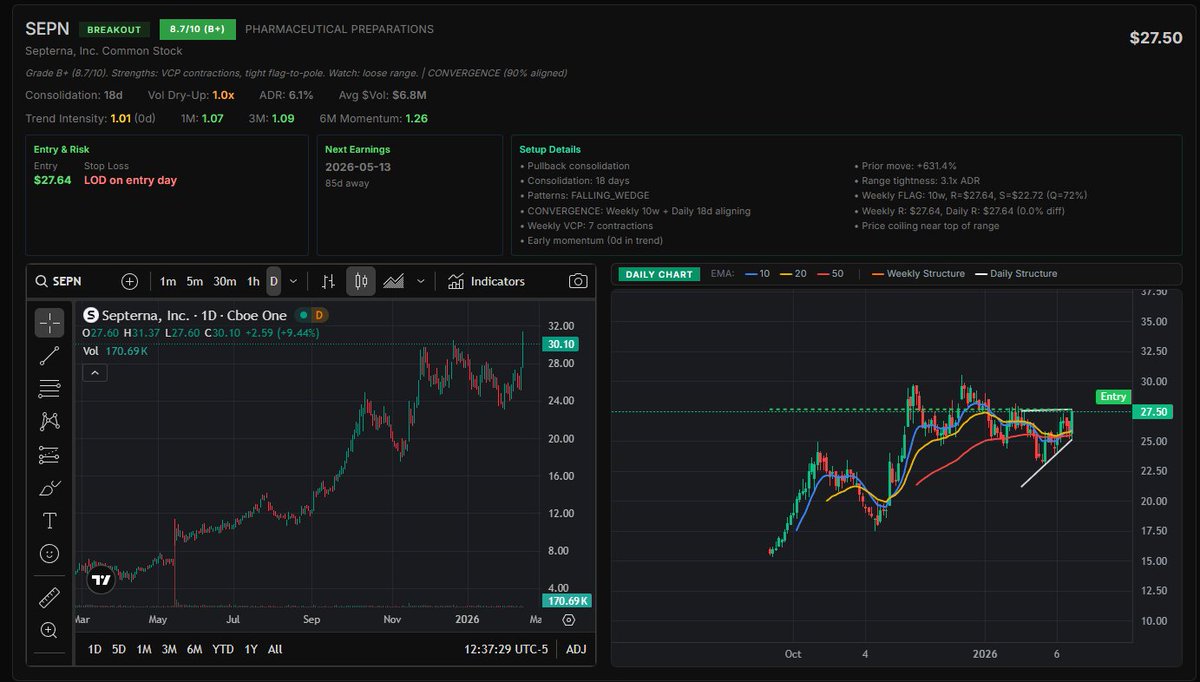
Task: Switch chart to 1h interval
Action: 253,281
